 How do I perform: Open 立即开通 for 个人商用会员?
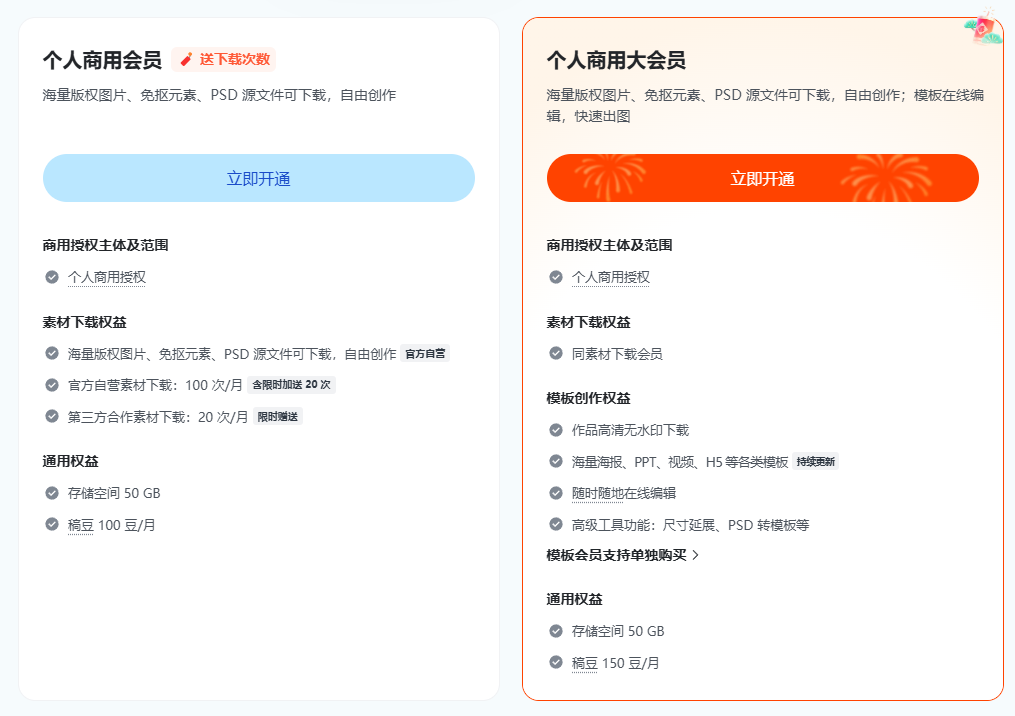pyautogui.click(x=259, y=178)
